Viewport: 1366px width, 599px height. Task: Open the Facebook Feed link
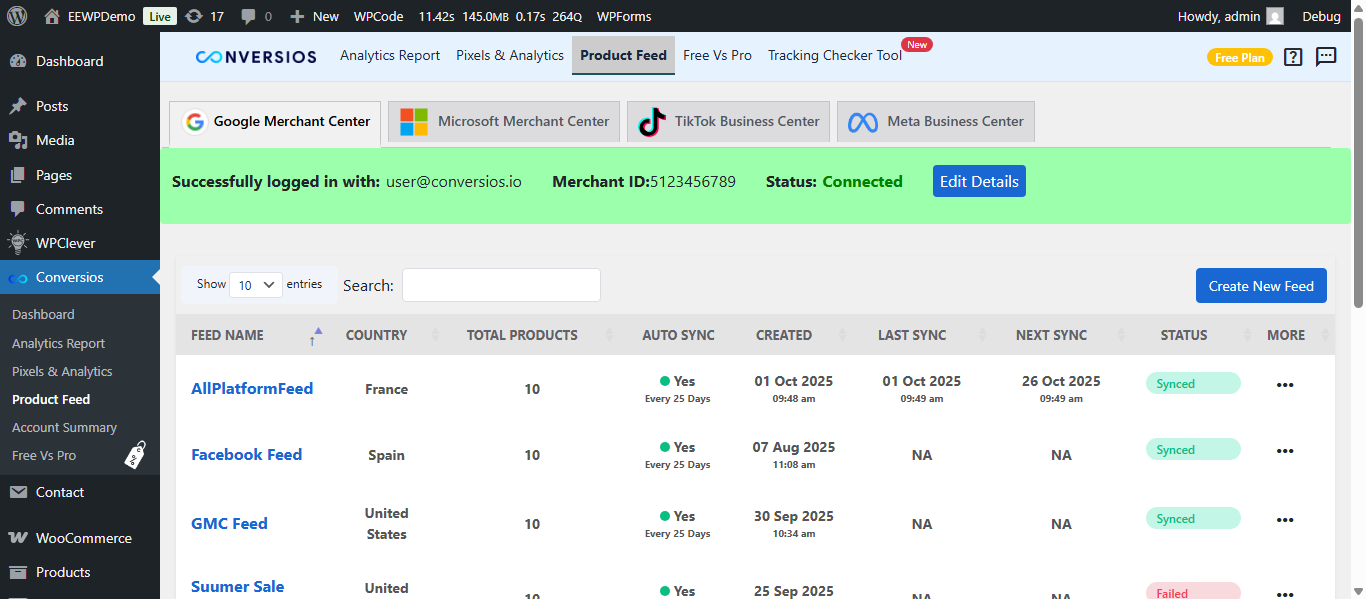pos(246,454)
